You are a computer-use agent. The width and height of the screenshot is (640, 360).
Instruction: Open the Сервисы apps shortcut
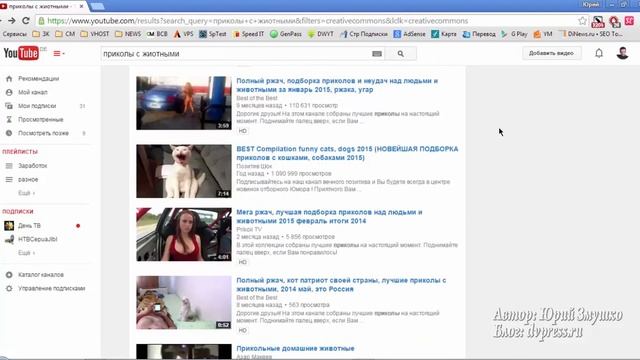14,34
